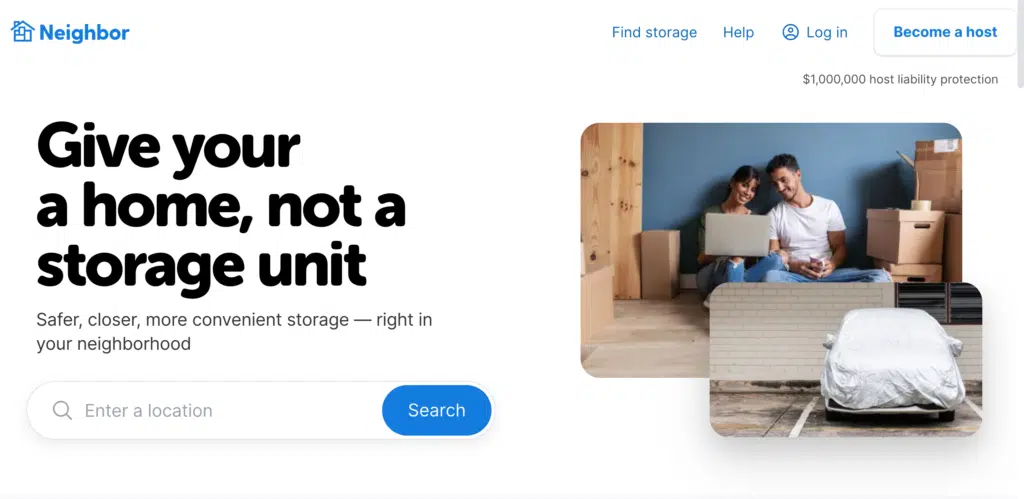
Task: Click the Become a host button
Action: coord(945,32)
